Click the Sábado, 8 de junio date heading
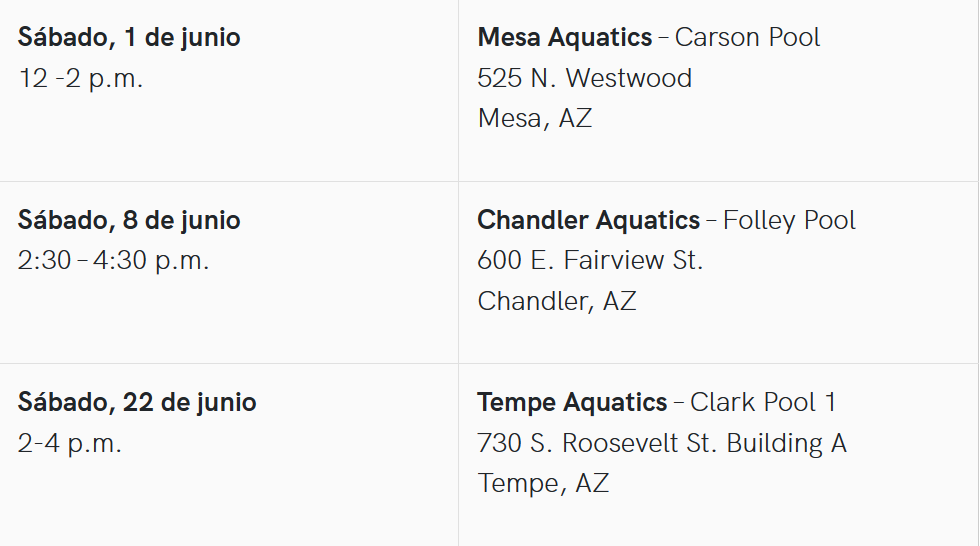Viewport: 980px width, 546px height. click(129, 220)
